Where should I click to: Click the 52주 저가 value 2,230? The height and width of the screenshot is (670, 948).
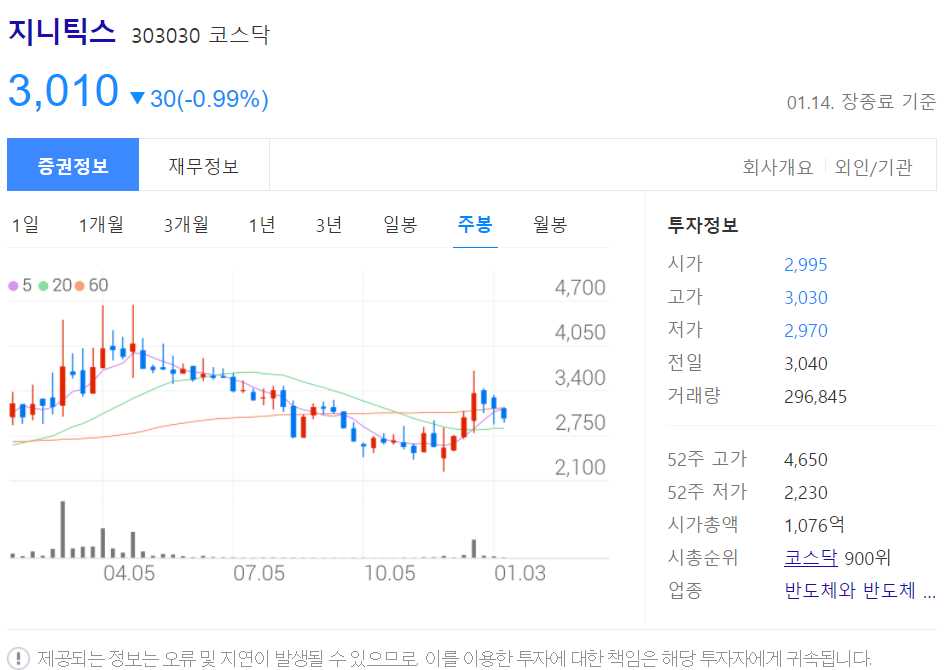click(805, 493)
